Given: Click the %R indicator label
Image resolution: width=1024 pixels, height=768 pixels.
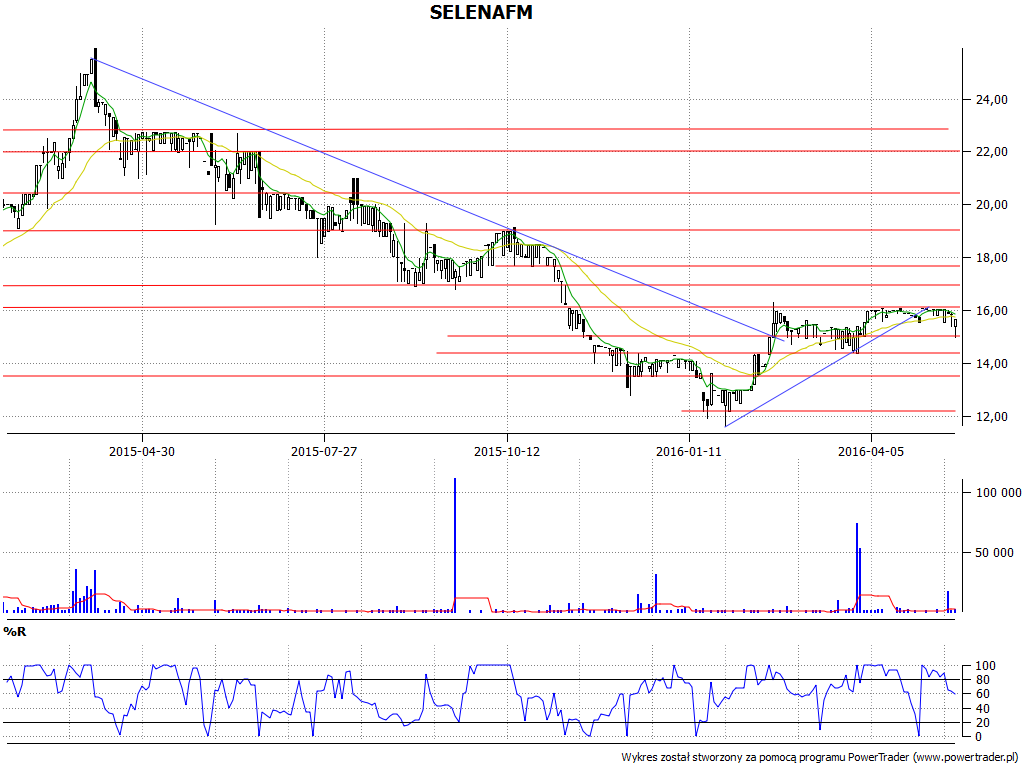Looking at the screenshot, I should point(15,632).
